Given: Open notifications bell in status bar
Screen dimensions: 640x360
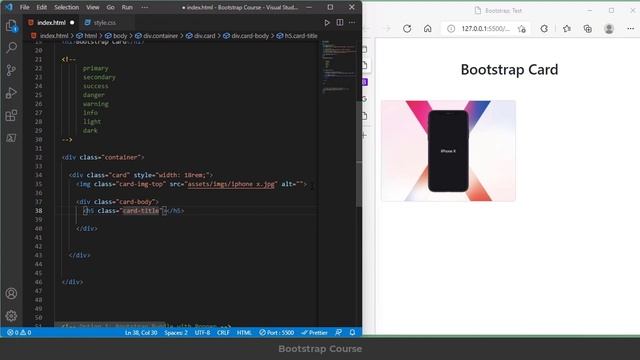Looking at the screenshot, I should 352,333.
